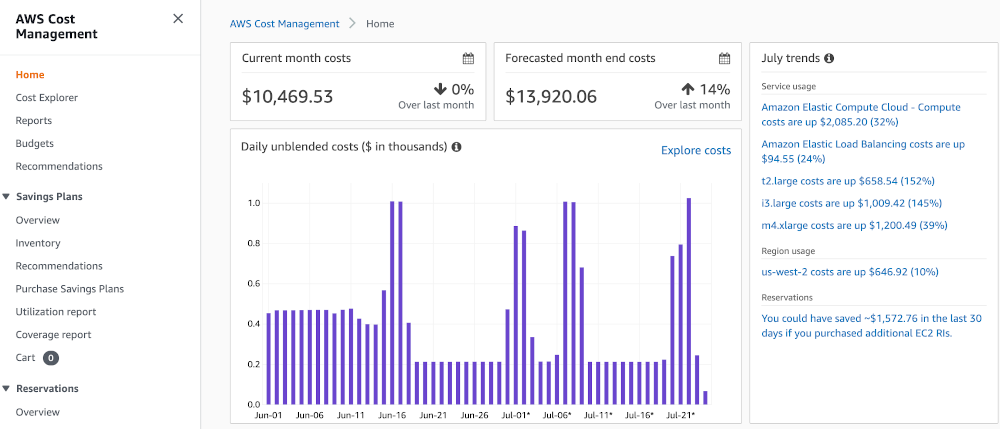Open us-west-2 region costs trend
Viewport: 1000px width, 429px height.
tap(849, 272)
